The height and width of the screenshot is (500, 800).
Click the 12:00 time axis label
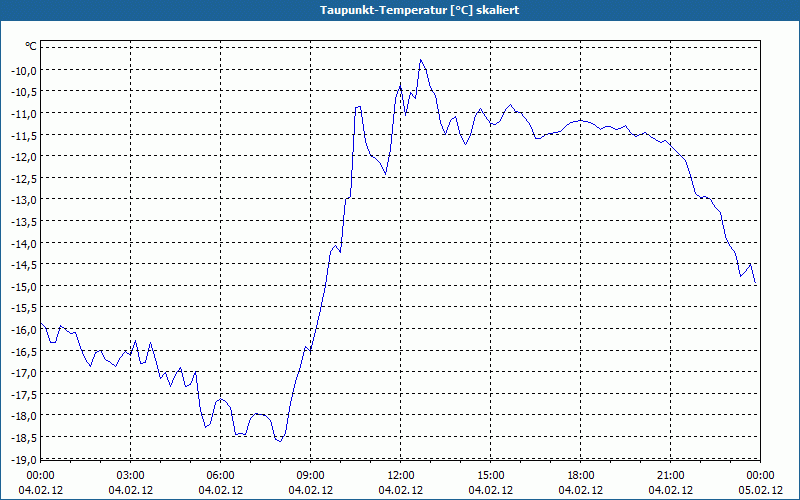click(401, 476)
